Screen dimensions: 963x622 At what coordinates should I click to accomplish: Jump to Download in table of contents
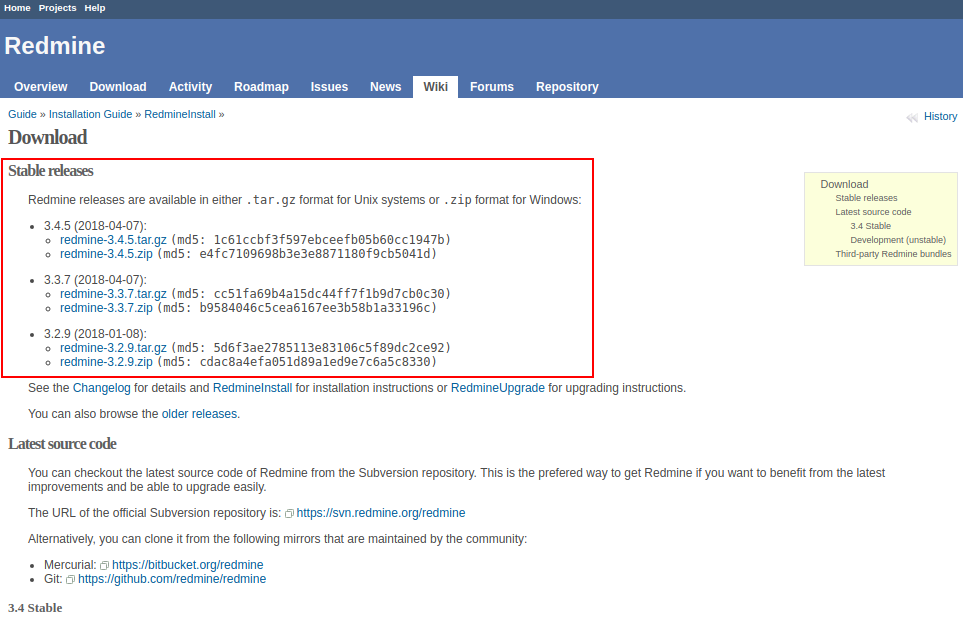(844, 184)
